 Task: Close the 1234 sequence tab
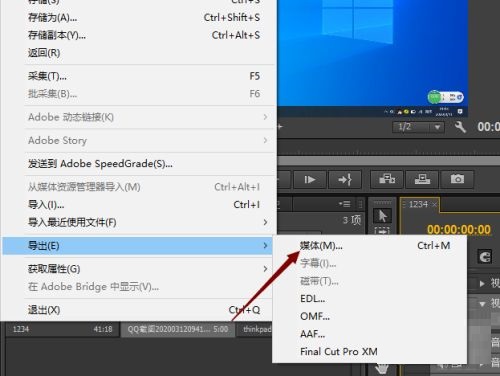tap(434, 205)
